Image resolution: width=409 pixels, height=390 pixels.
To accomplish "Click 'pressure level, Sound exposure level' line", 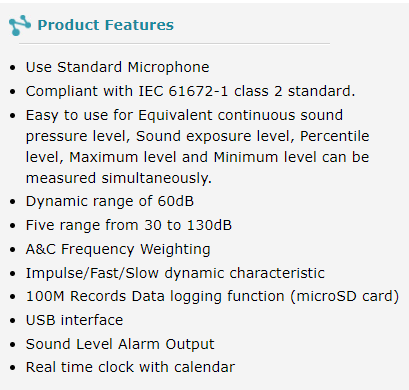I will click(x=198, y=136).
